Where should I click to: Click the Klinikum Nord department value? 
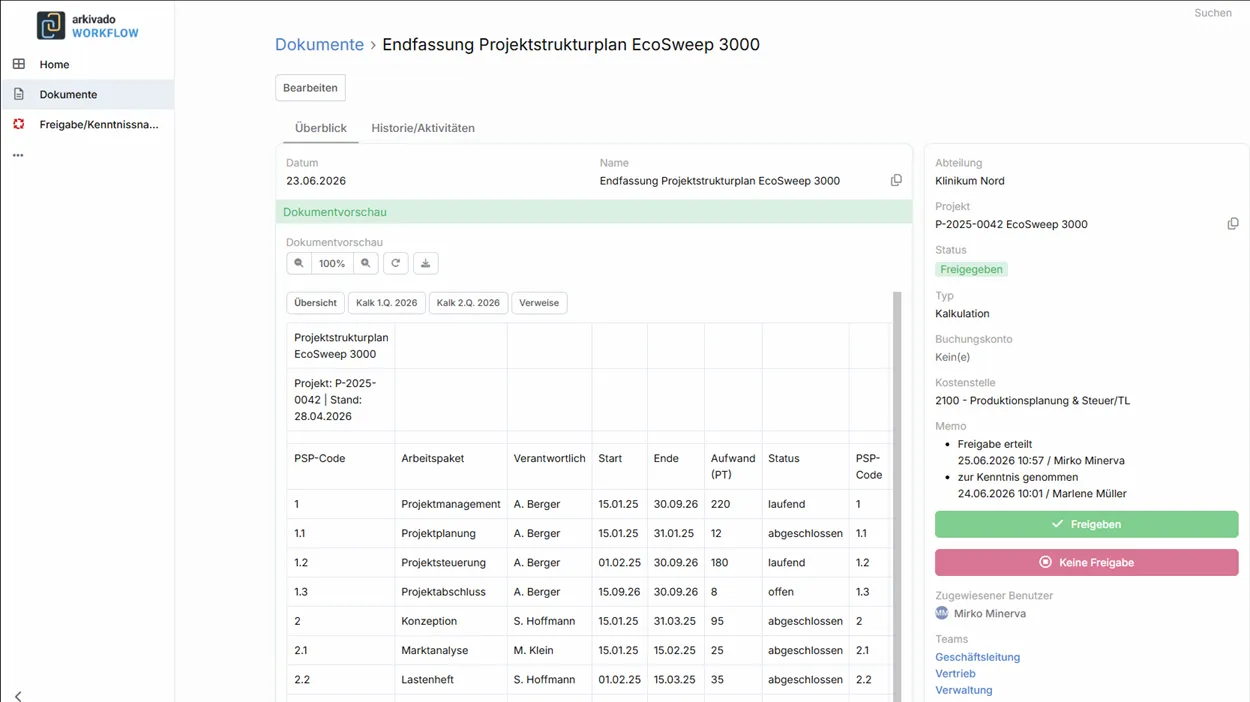tap(970, 181)
